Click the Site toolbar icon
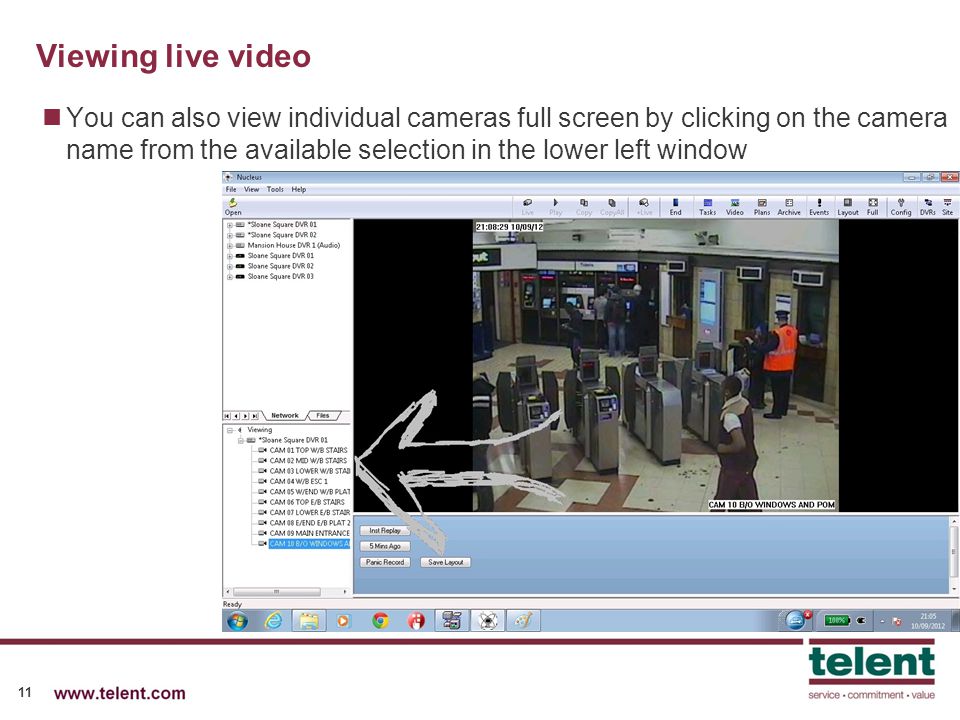The width and height of the screenshot is (960, 720). [x=947, y=207]
